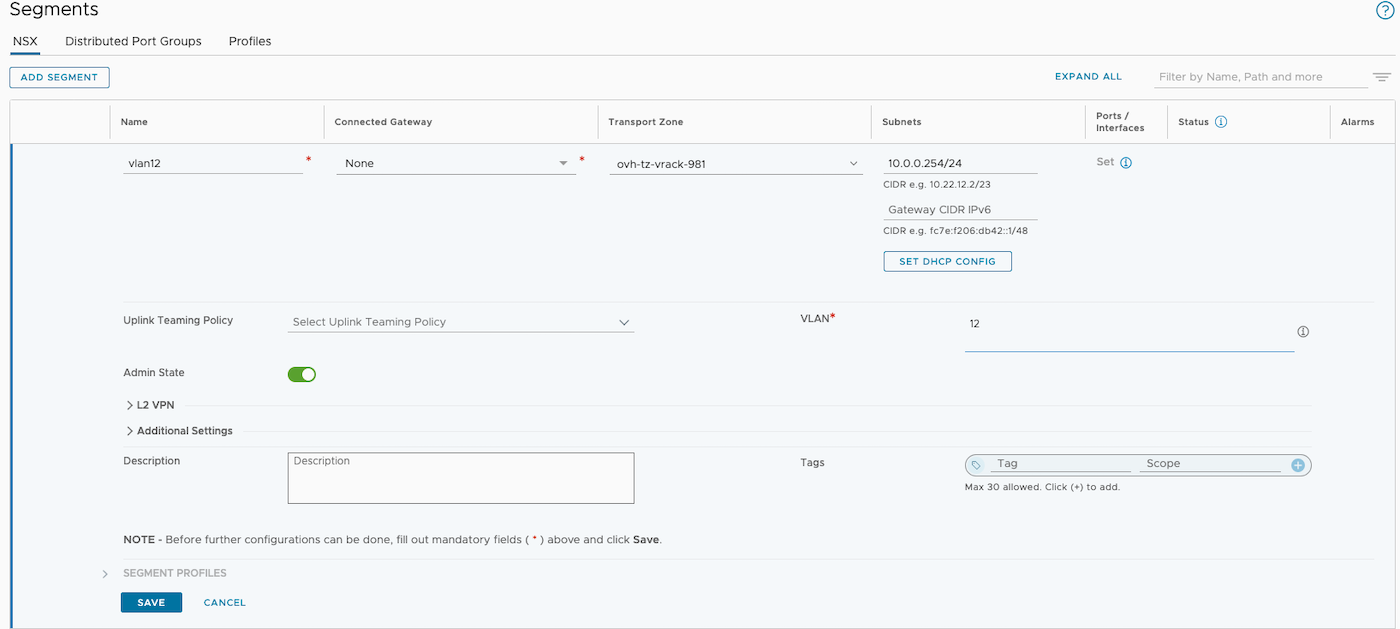The width and height of the screenshot is (1400, 629).
Task: Switch to the Profiles tab
Action: point(250,41)
